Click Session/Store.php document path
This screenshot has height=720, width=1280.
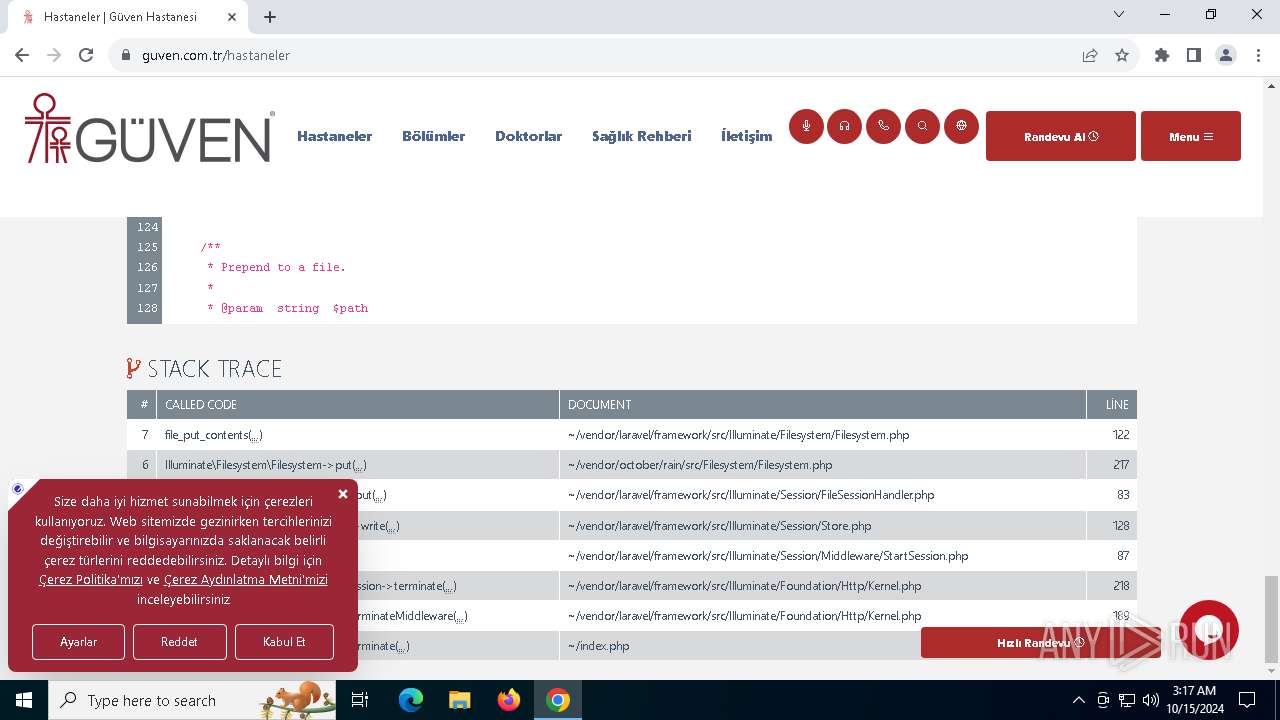[719, 525]
